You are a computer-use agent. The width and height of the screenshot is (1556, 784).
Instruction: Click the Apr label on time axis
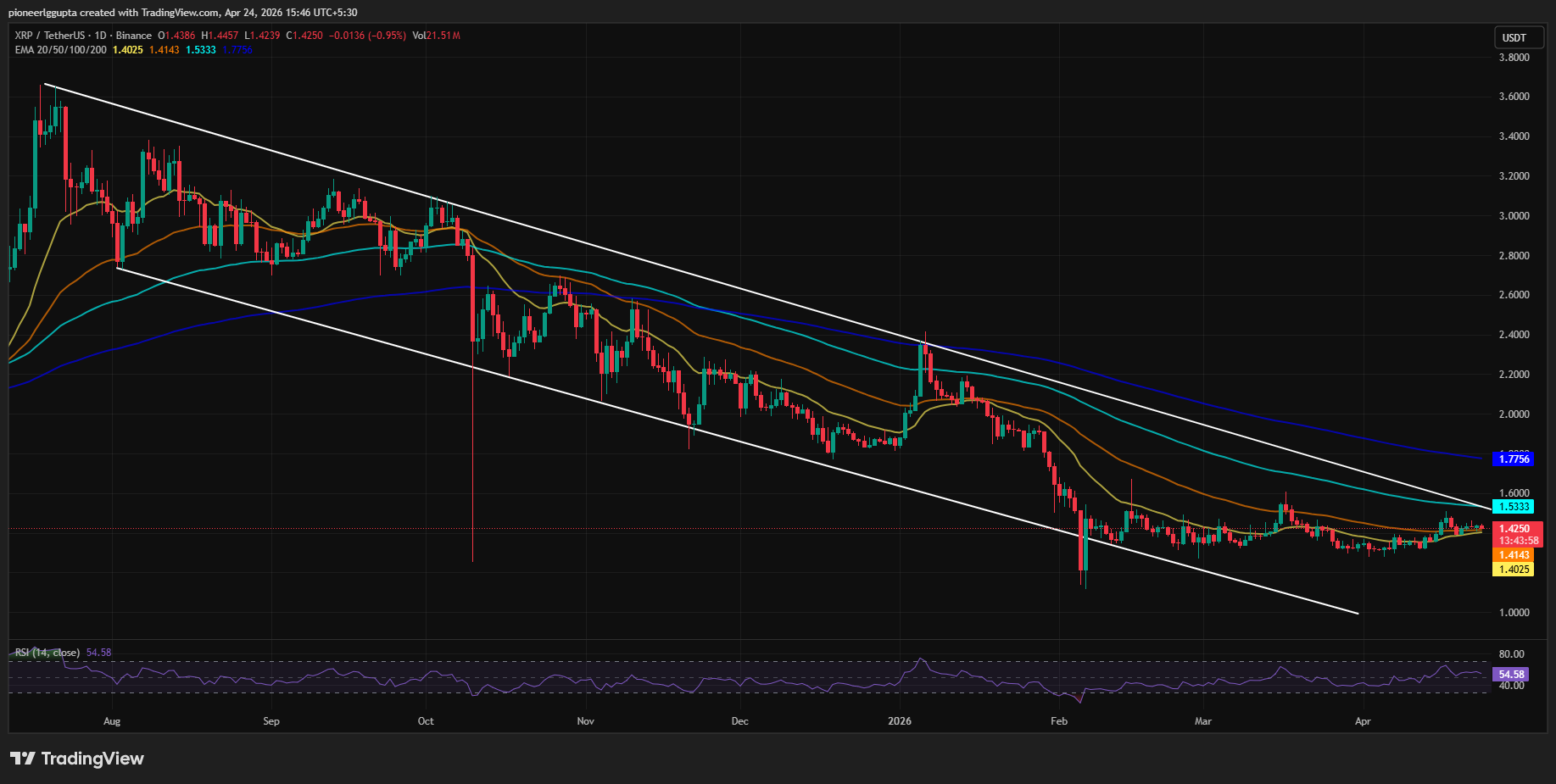point(1363,721)
